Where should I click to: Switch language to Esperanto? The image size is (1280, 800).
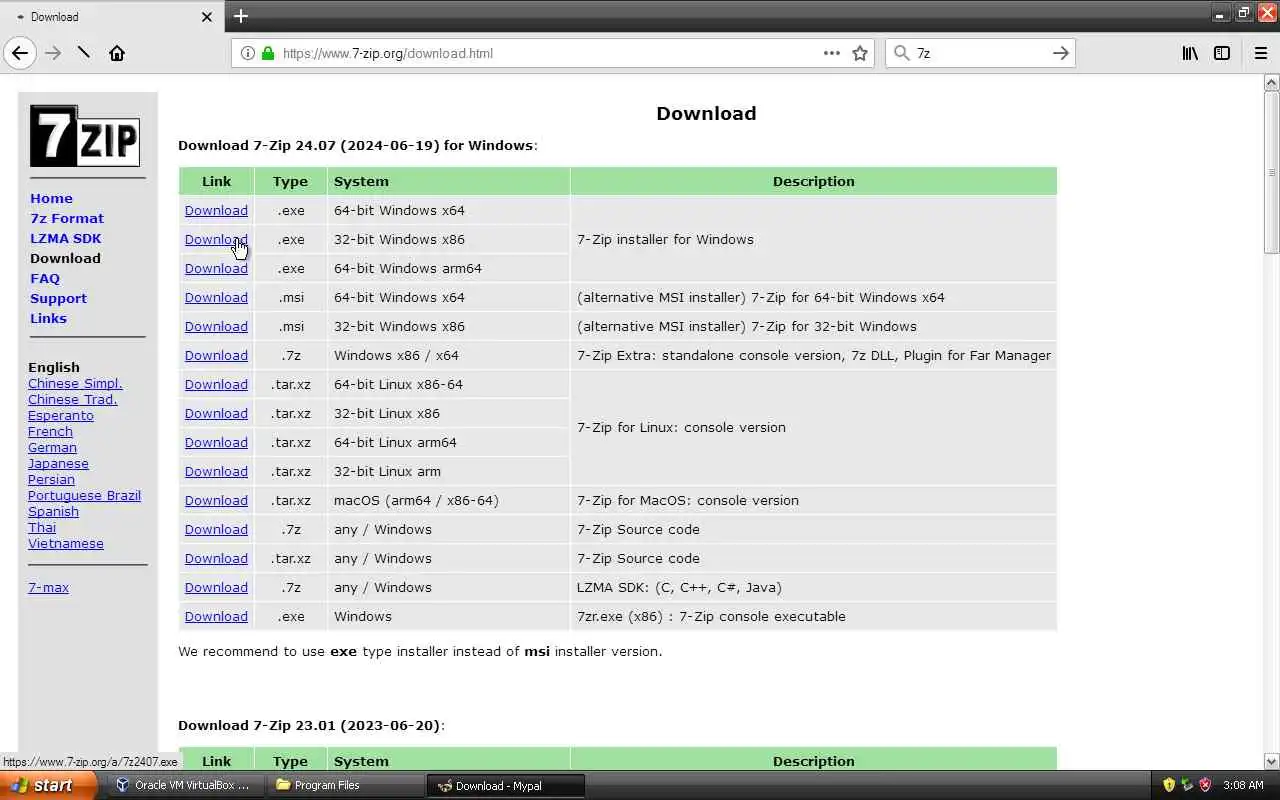point(61,415)
